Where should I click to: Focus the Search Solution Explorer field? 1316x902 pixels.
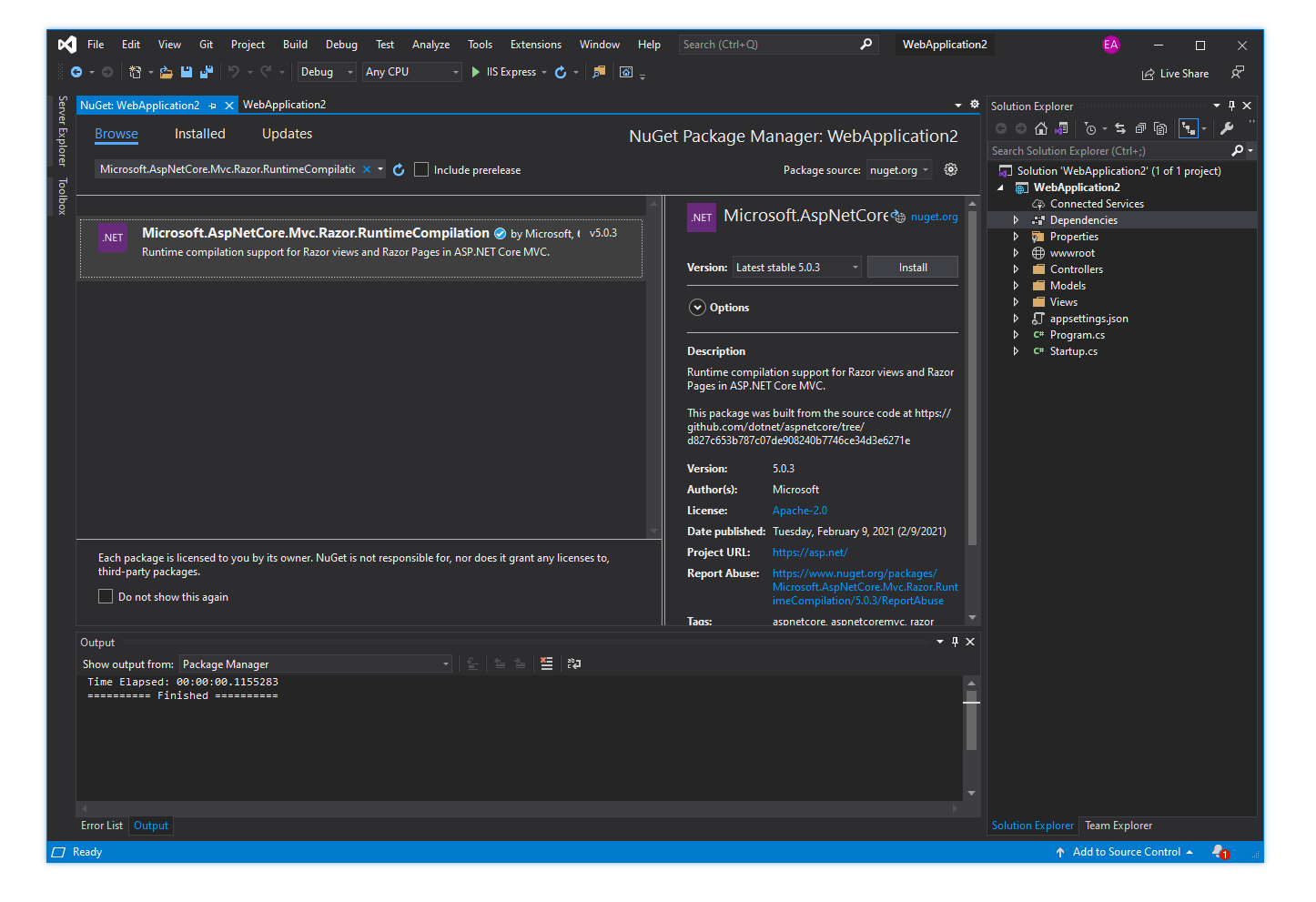(x=1109, y=151)
